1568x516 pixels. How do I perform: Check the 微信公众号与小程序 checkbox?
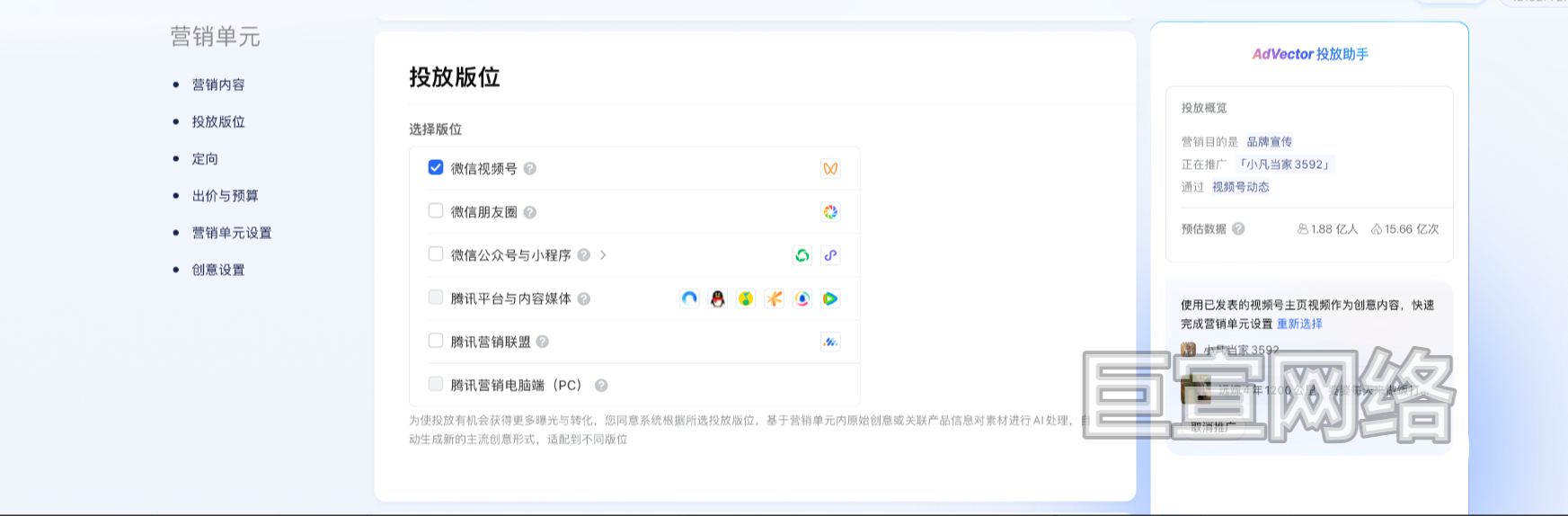pyautogui.click(x=436, y=254)
